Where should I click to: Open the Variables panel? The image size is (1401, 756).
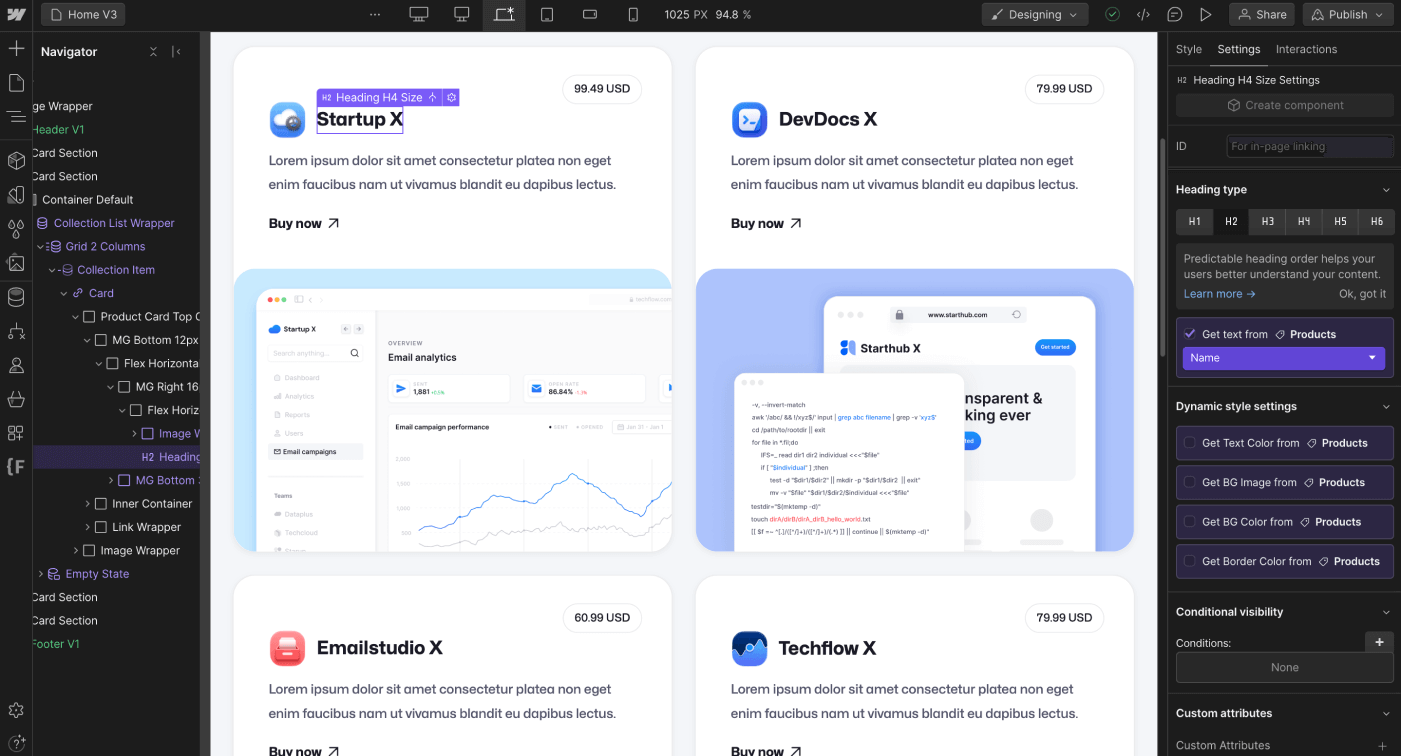pyautogui.click(x=16, y=194)
